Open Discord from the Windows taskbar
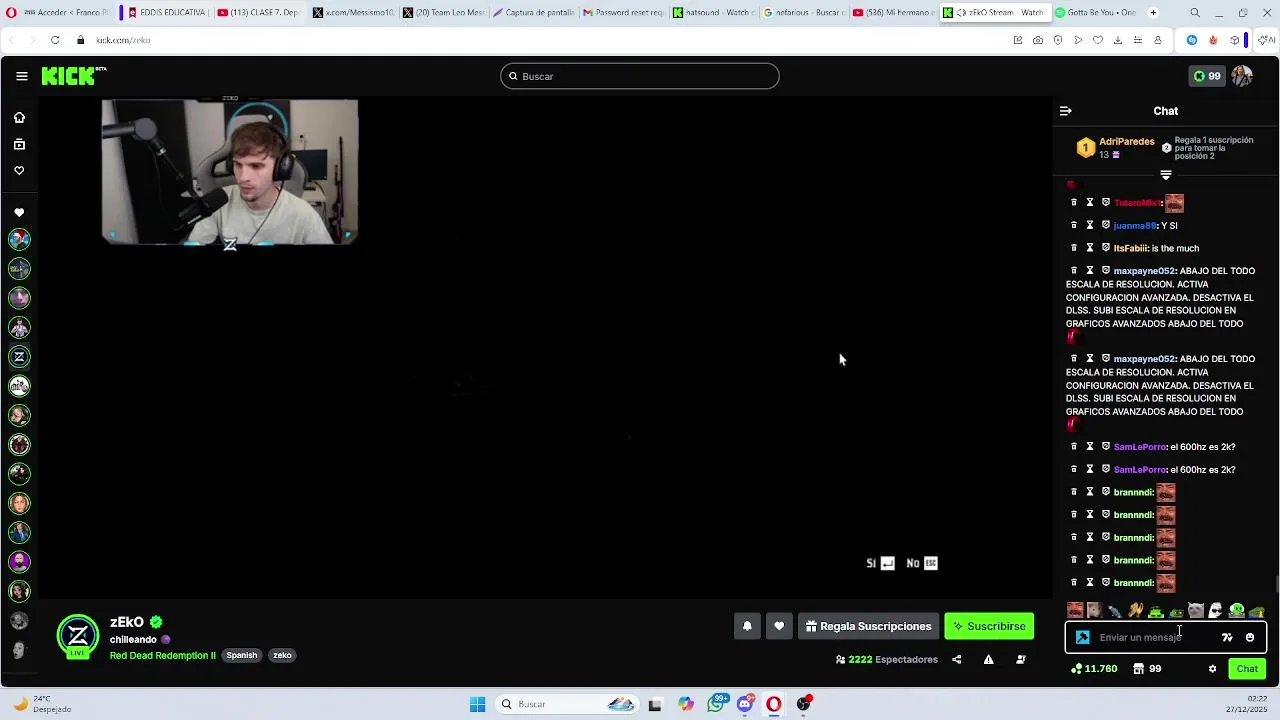Image resolution: width=1280 pixels, height=720 pixels. (x=745, y=704)
